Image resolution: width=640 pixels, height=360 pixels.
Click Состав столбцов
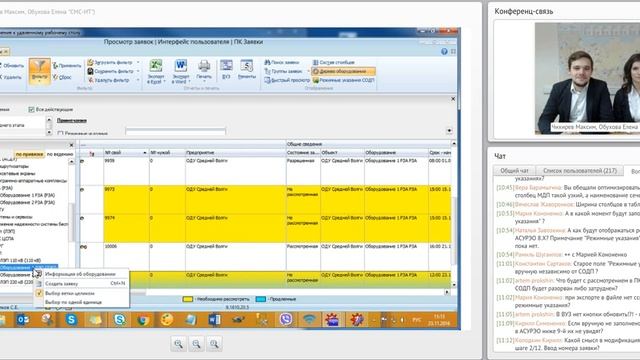333,62
